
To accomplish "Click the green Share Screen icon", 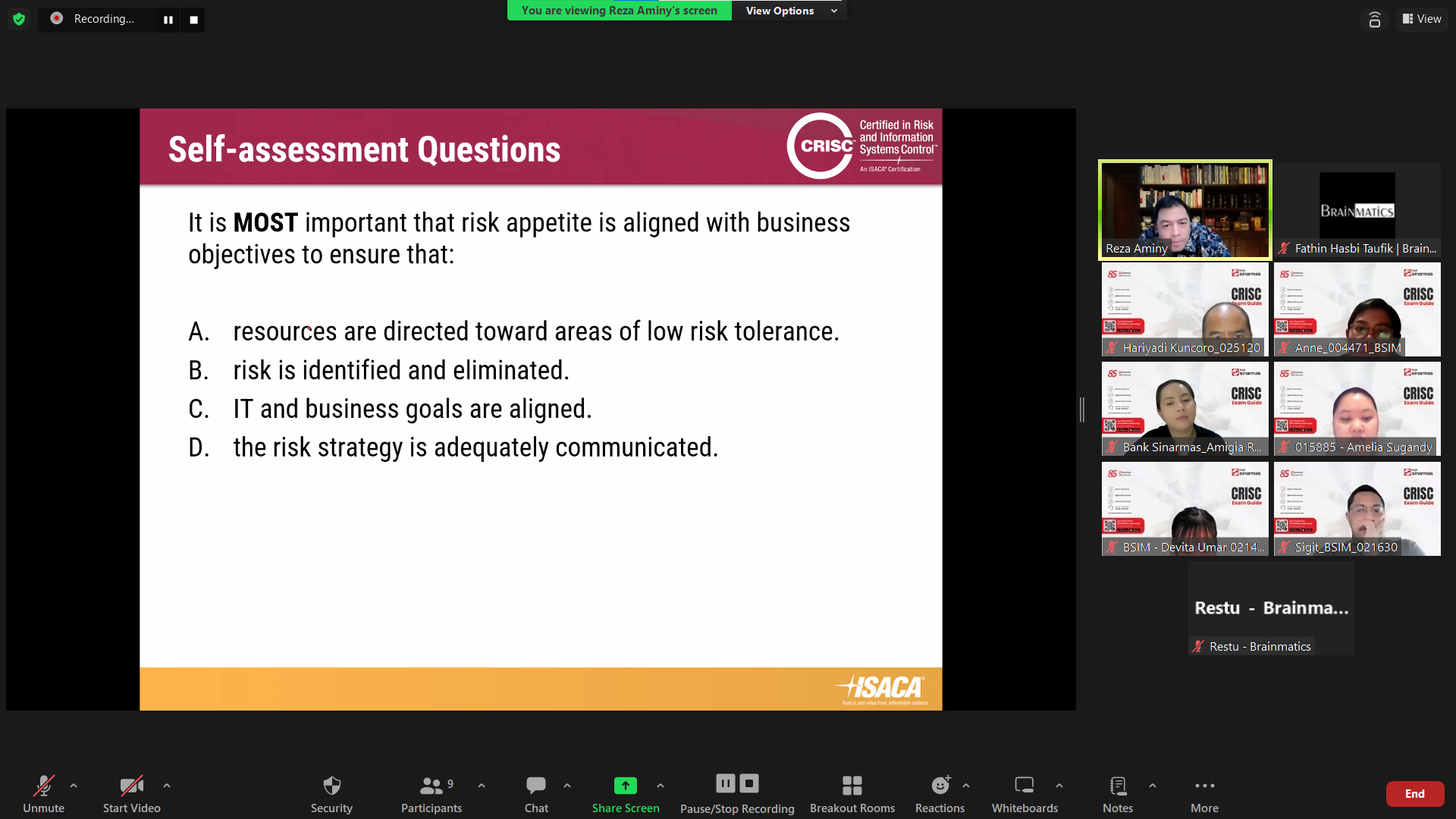I will click(625, 786).
